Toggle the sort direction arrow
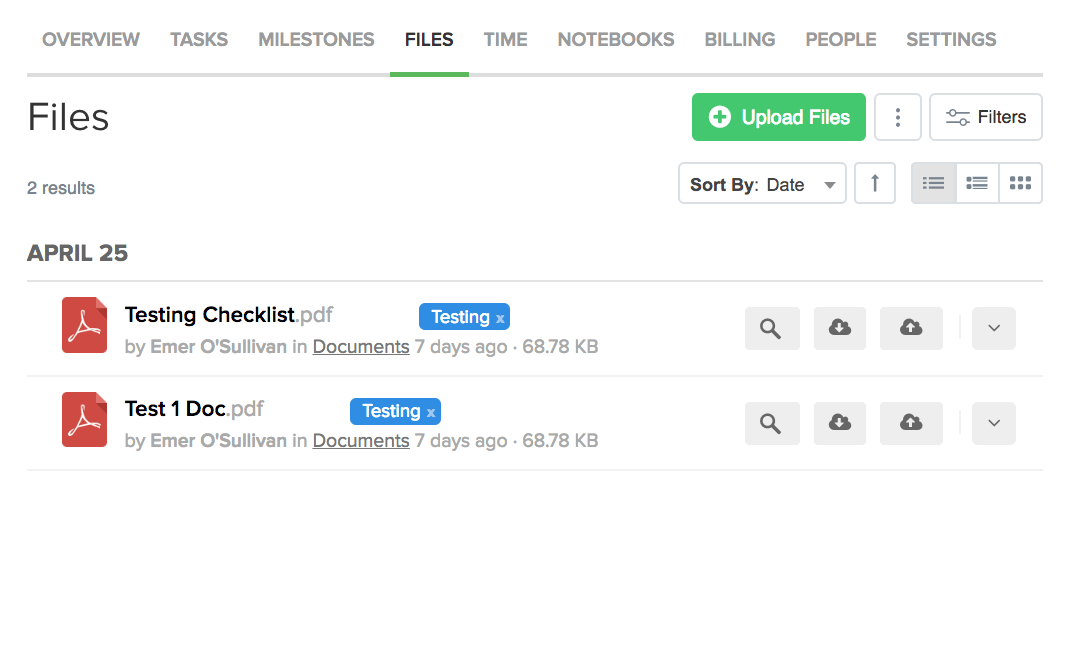 [874, 183]
